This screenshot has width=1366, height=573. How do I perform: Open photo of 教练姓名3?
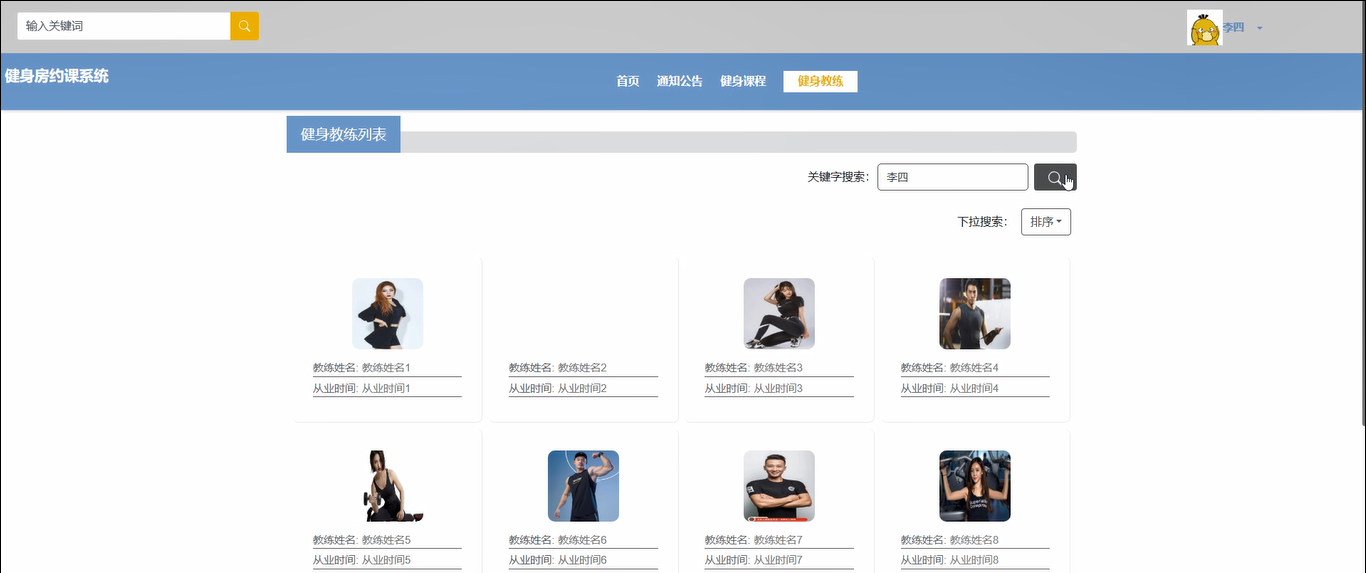[x=779, y=313]
